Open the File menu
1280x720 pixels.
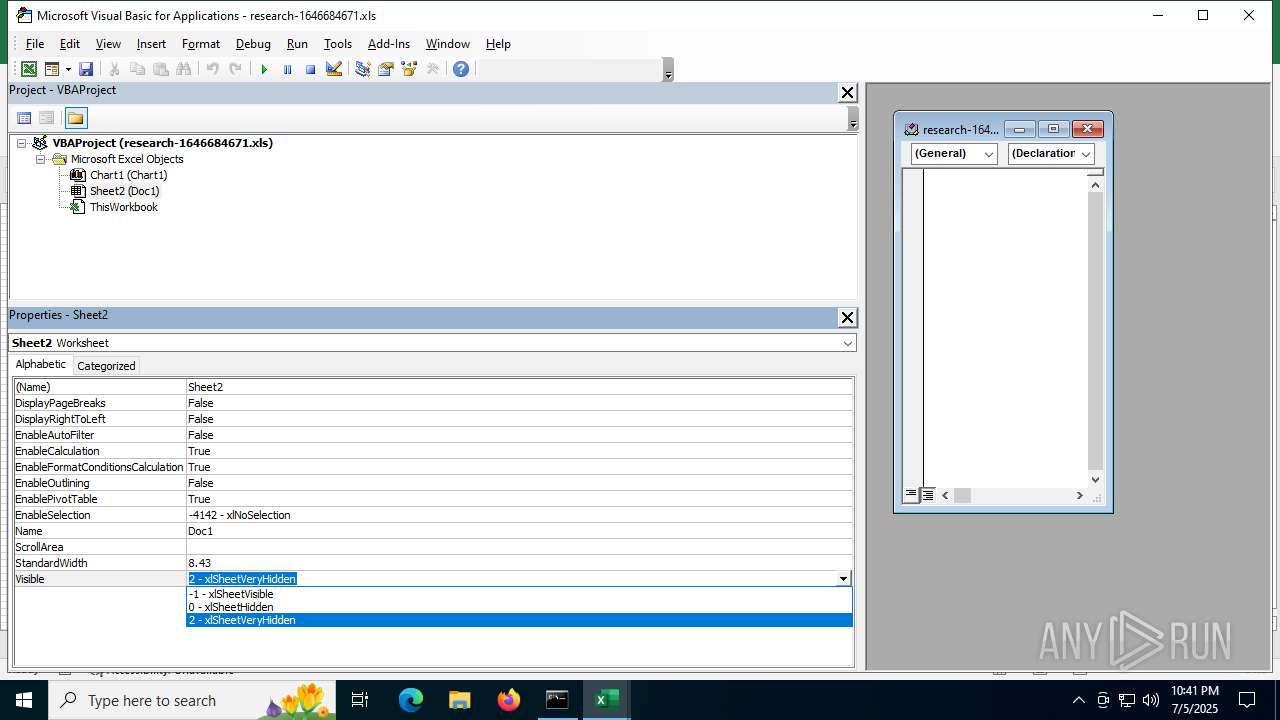click(35, 44)
